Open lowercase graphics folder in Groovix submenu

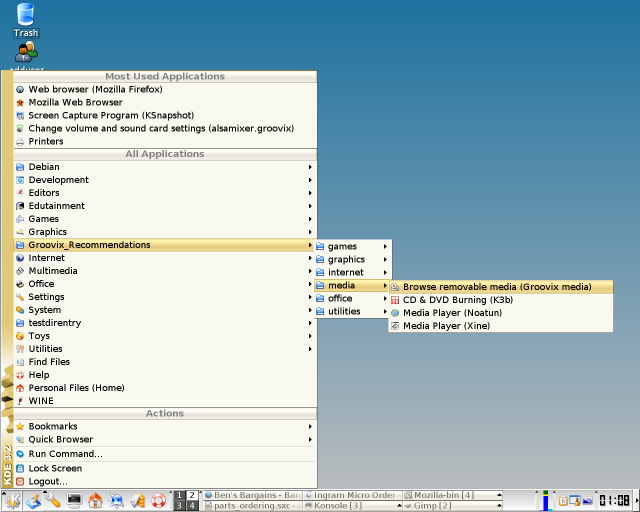[x=352, y=259]
